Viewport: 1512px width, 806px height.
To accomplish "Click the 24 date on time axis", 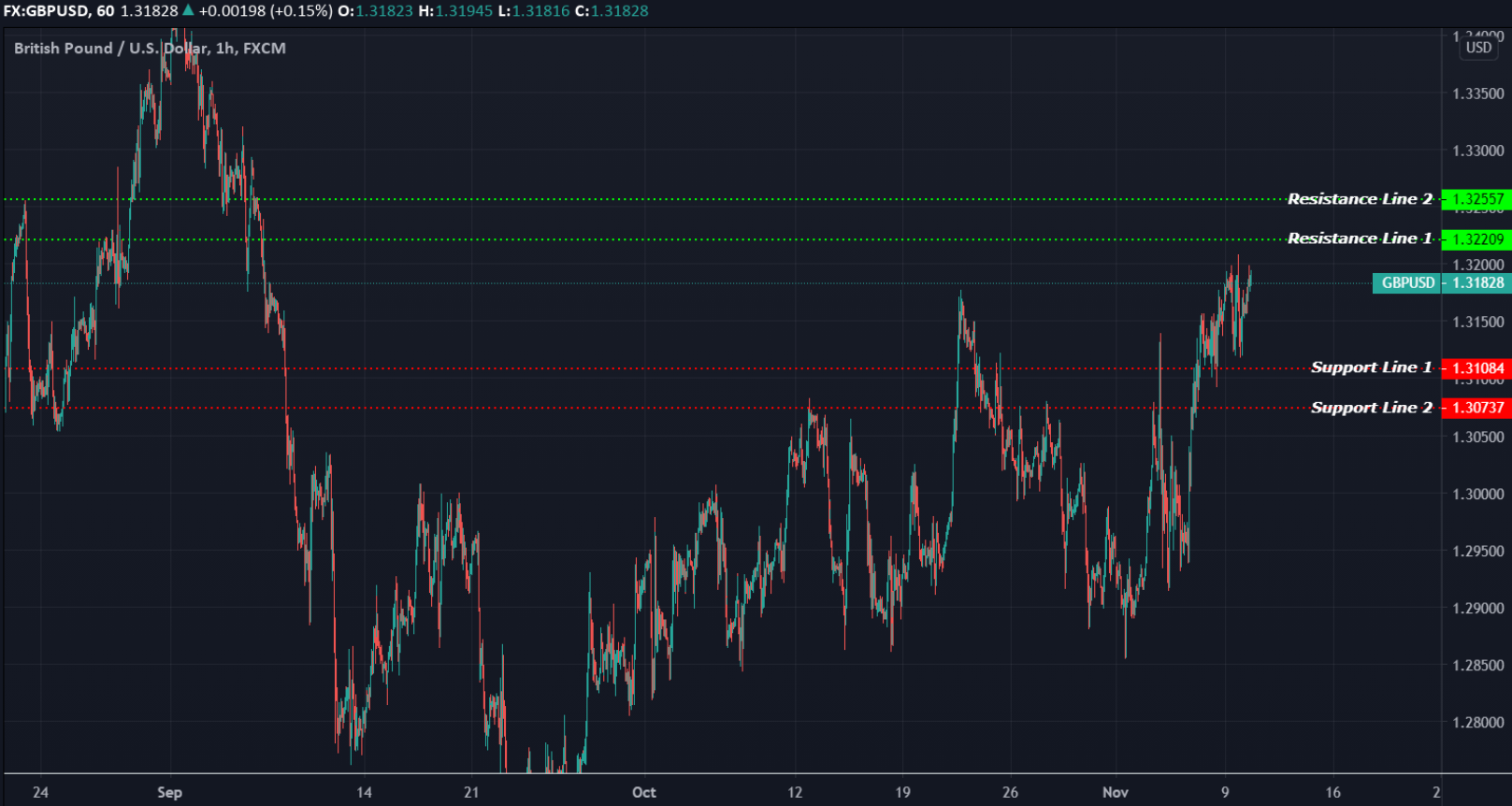I will pyautogui.click(x=40, y=792).
